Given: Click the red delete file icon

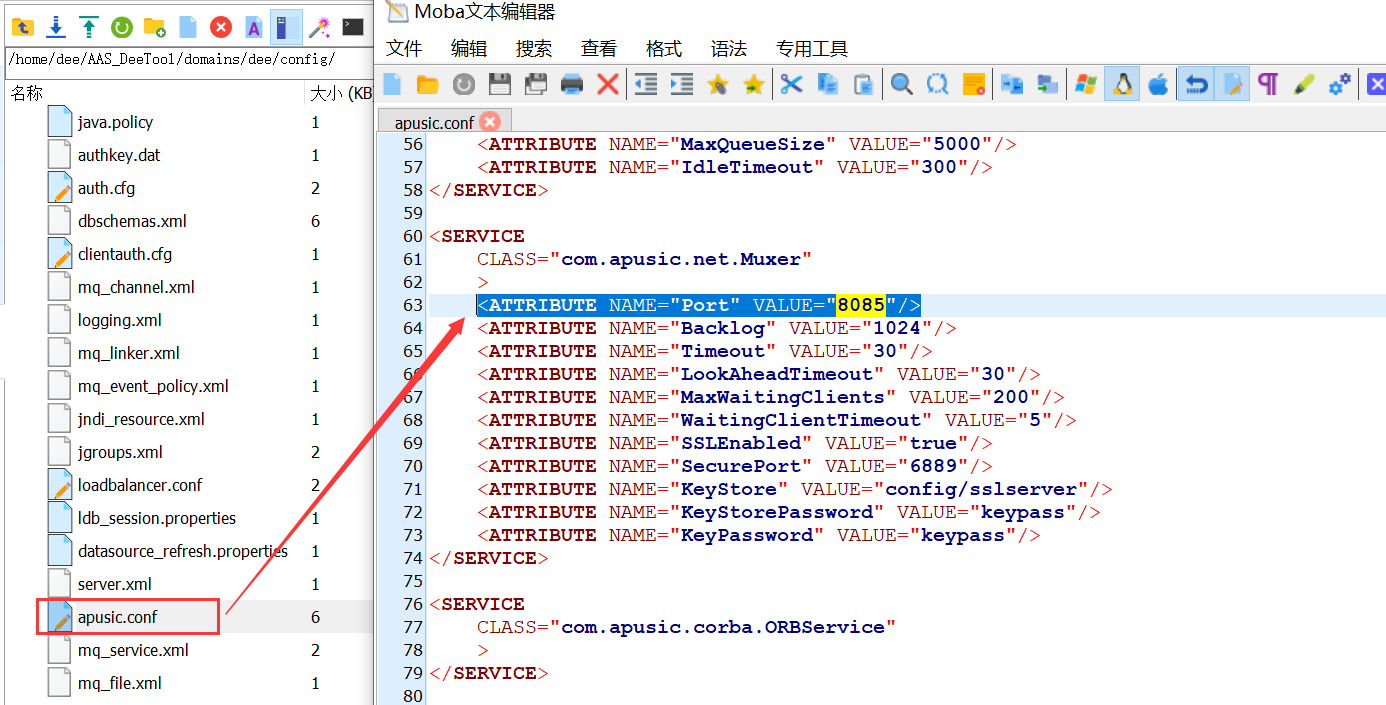Looking at the screenshot, I should pyautogui.click(x=221, y=27).
